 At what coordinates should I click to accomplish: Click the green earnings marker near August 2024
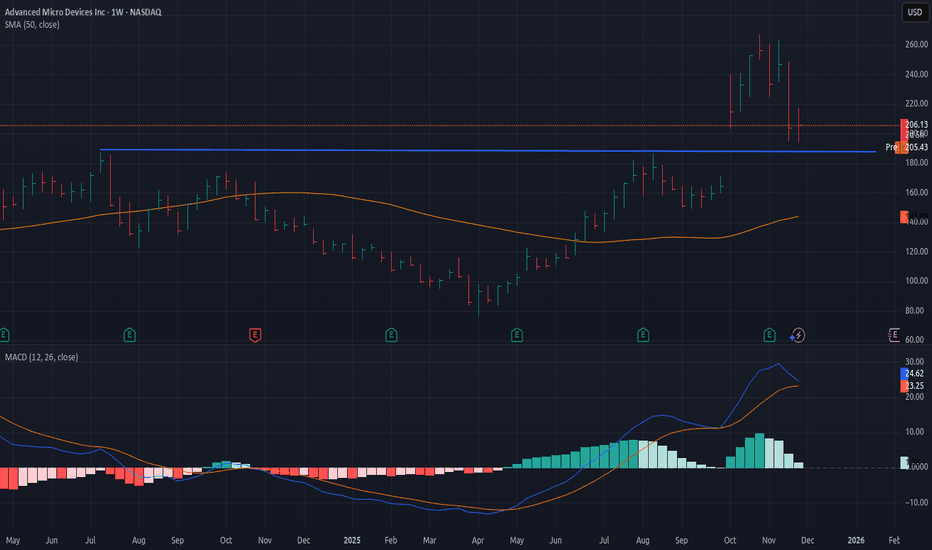pos(129,333)
